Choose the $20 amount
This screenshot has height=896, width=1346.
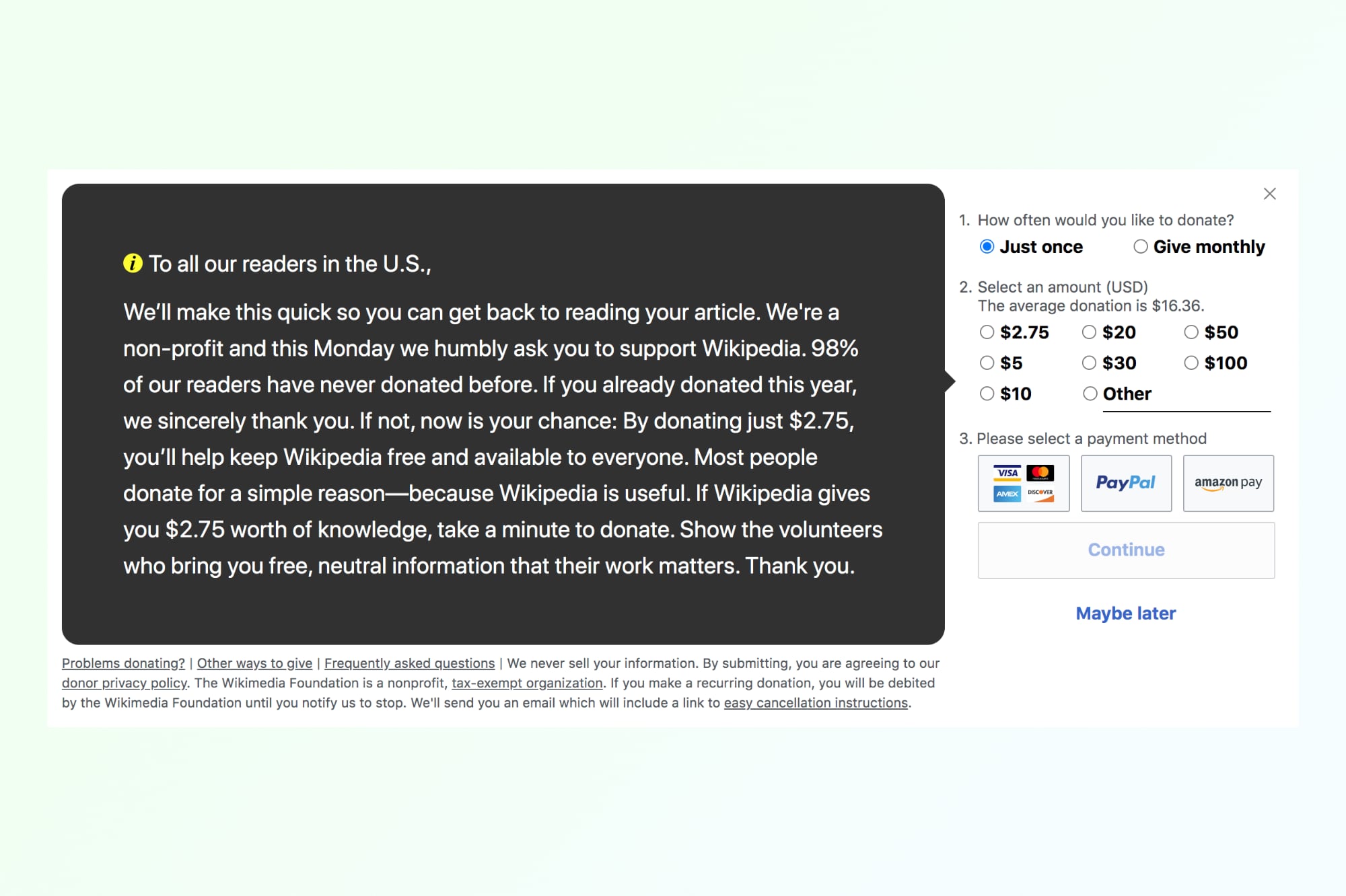pyautogui.click(x=1090, y=332)
